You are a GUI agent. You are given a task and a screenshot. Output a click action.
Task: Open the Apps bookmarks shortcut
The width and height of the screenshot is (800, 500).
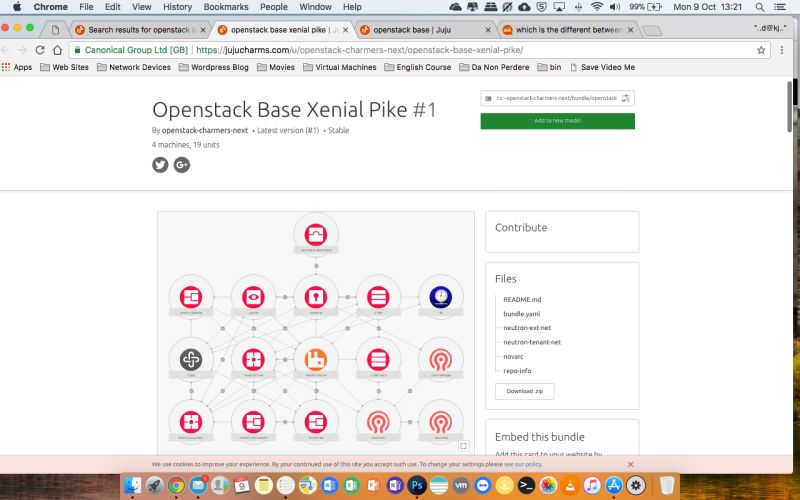point(17,67)
